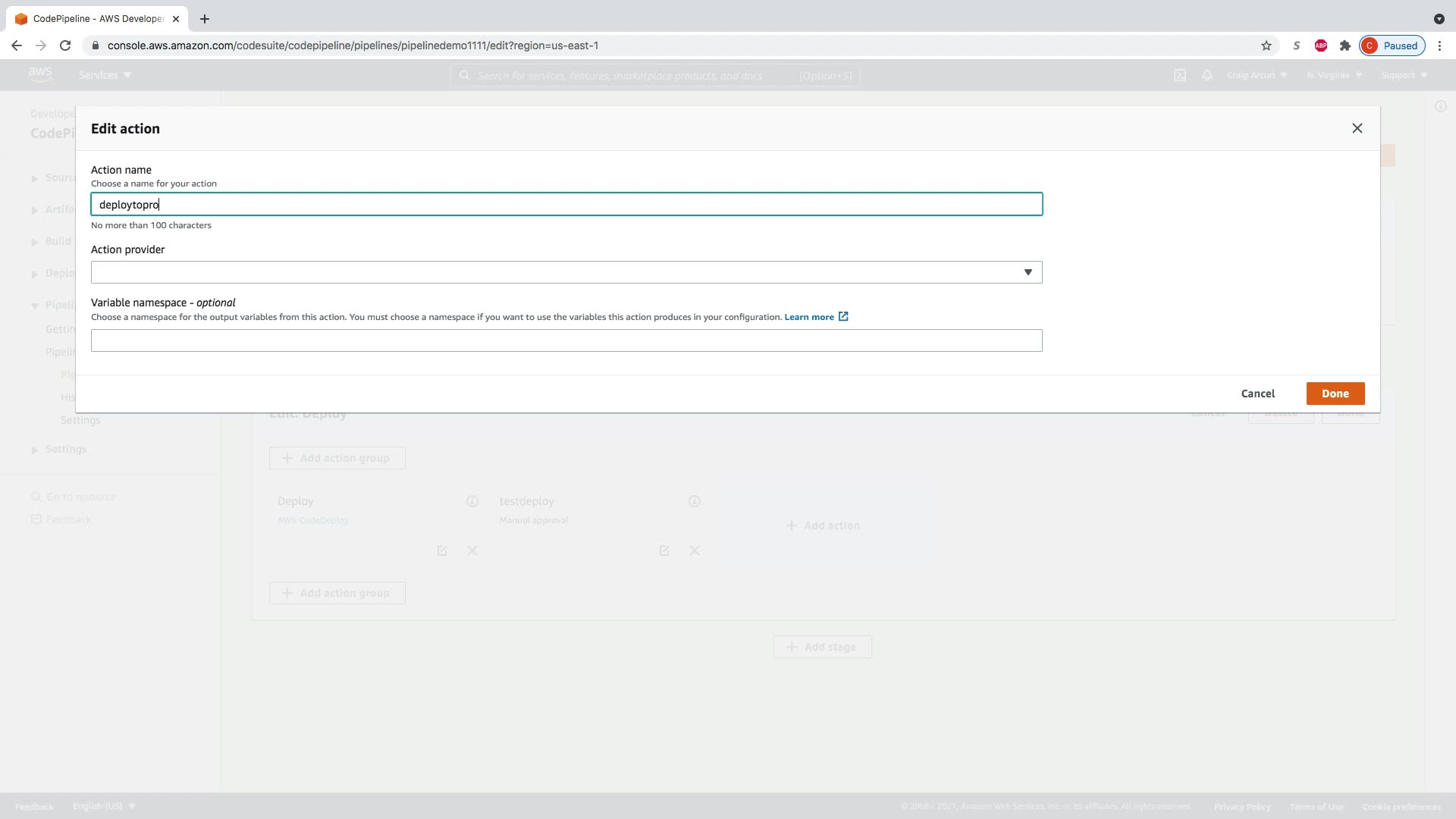Close the CodePipeline browser tab
This screenshot has width=1456, height=819.
(x=176, y=19)
